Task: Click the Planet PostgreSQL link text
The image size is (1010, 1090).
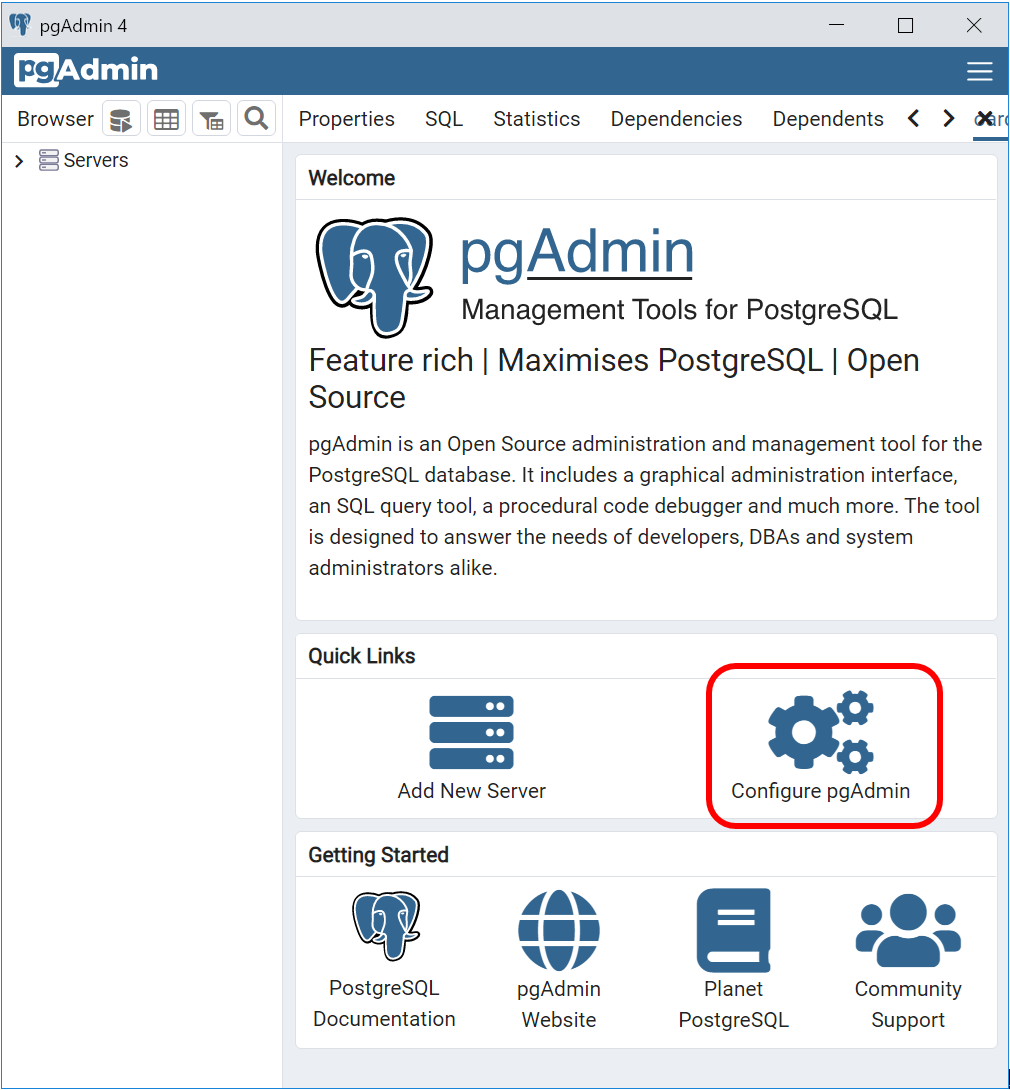Action: pyautogui.click(x=733, y=1004)
